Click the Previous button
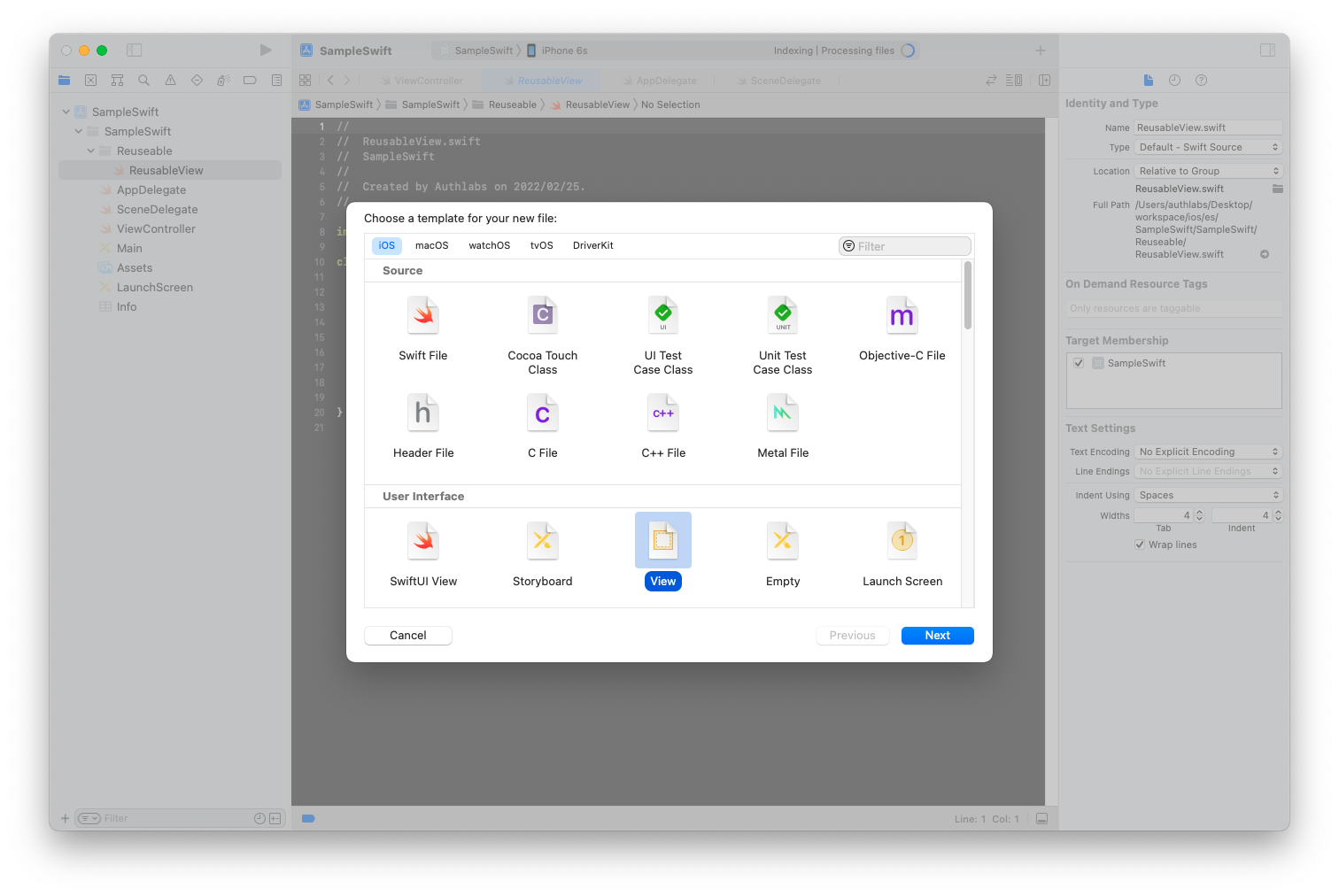 (853, 636)
